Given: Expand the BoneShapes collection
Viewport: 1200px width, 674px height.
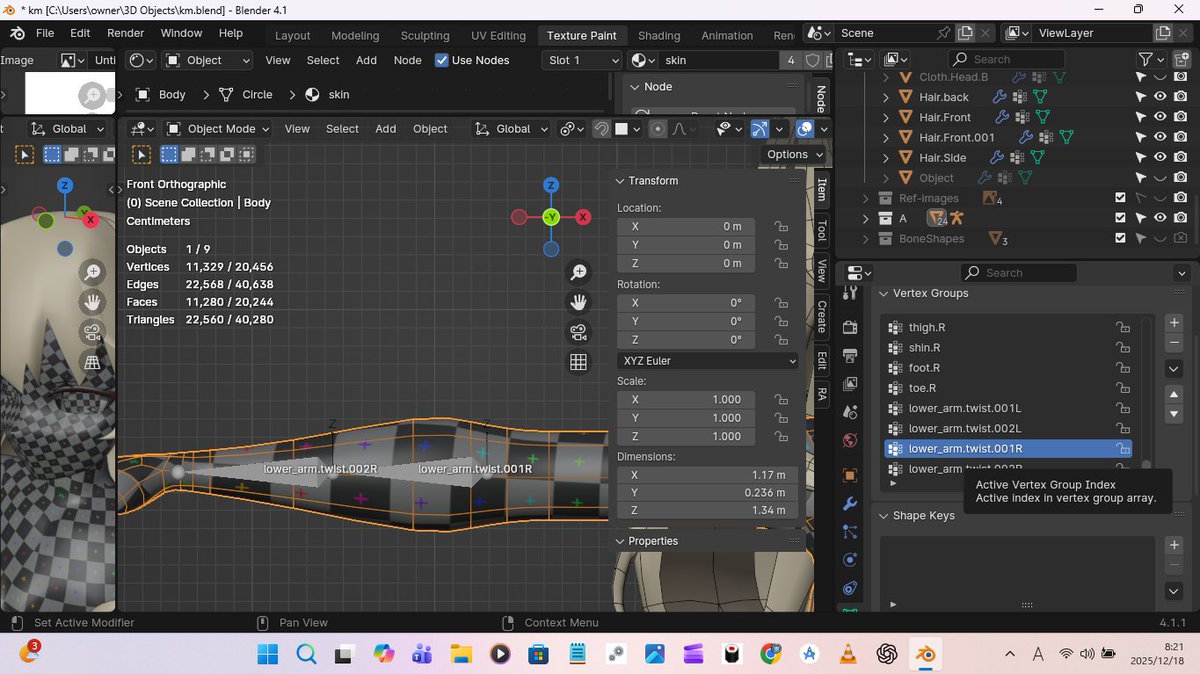Looking at the screenshot, I should point(865,239).
